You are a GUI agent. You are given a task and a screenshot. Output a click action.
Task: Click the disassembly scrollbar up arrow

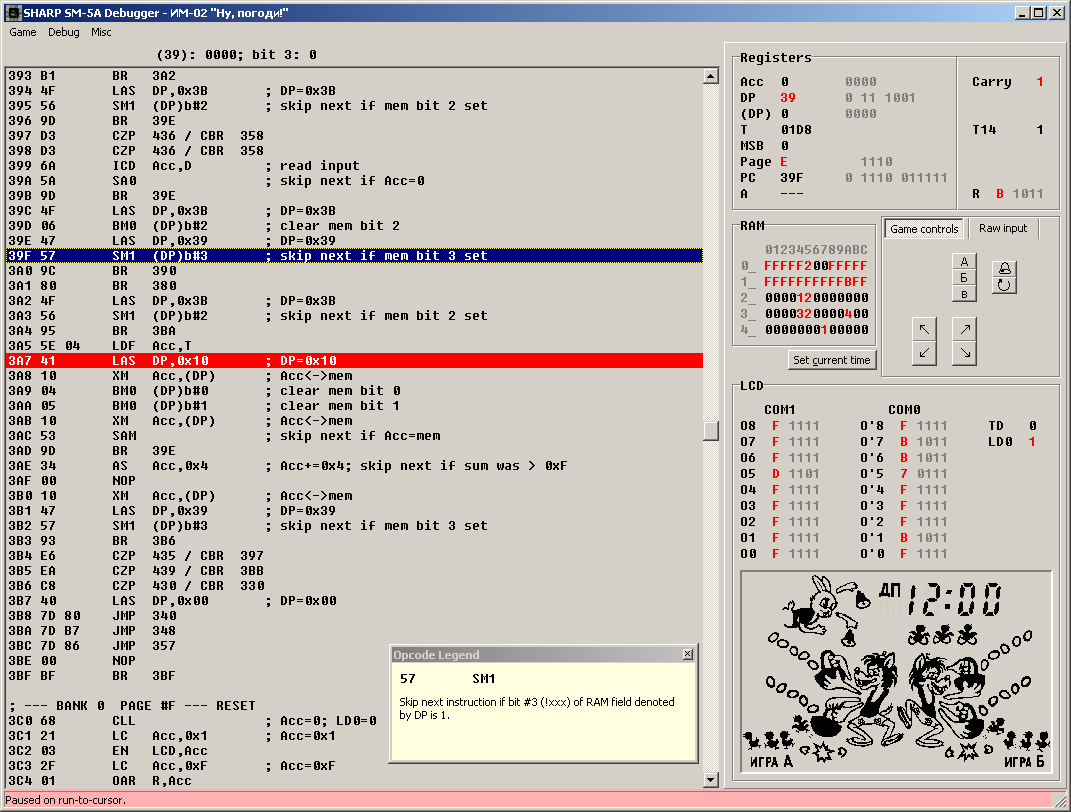[x=710, y=76]
